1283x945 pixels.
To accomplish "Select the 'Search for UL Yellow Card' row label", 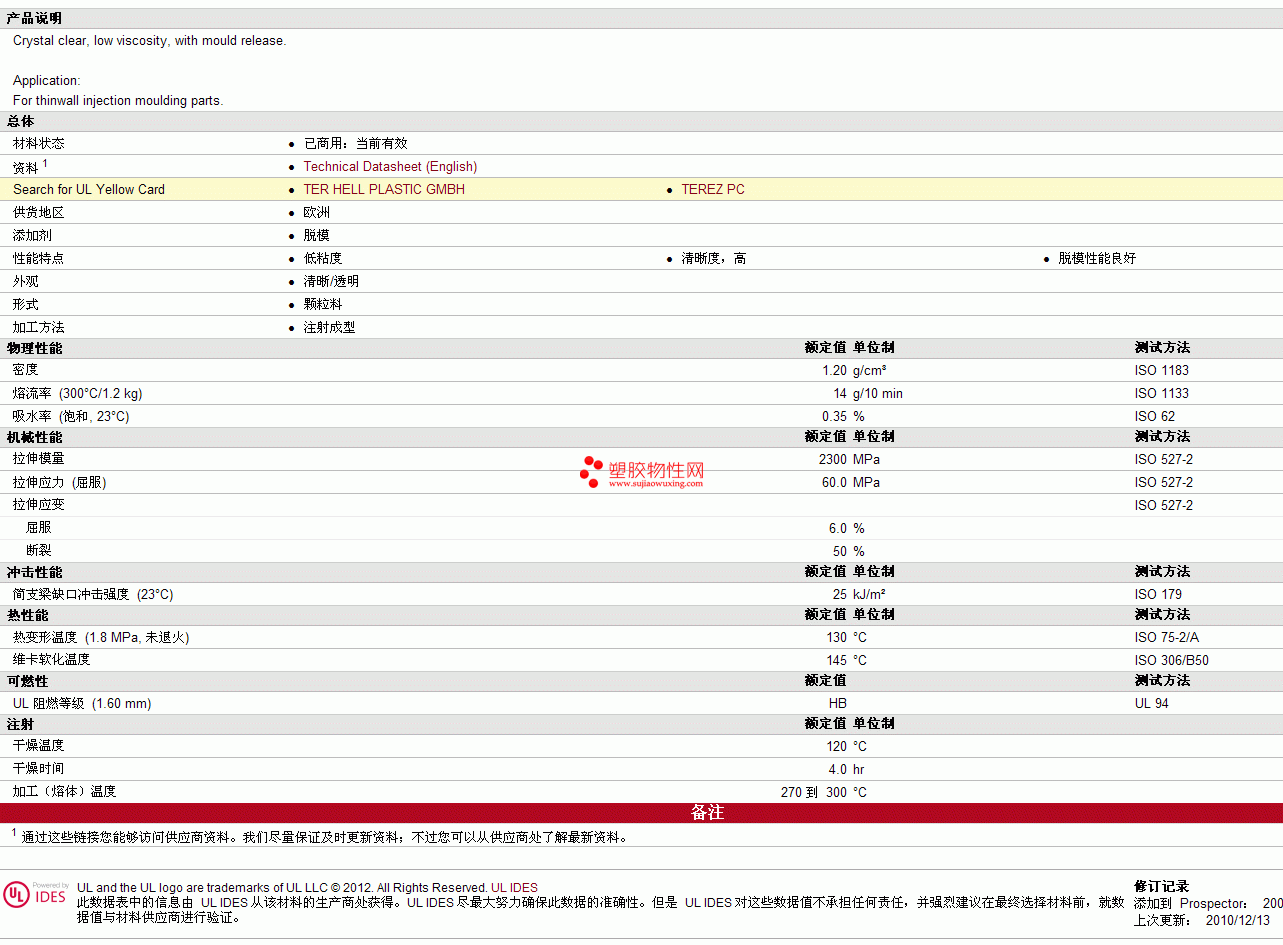I will [89, 190].
